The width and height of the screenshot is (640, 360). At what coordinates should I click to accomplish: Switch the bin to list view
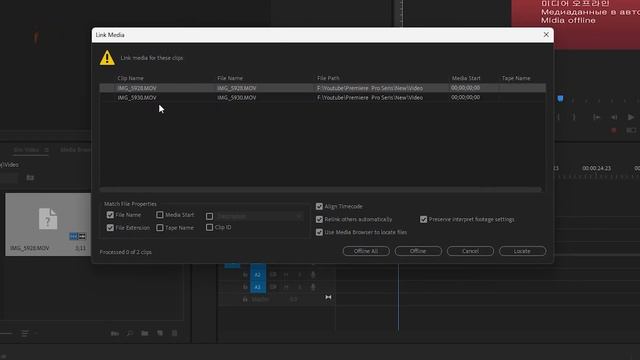24,333
